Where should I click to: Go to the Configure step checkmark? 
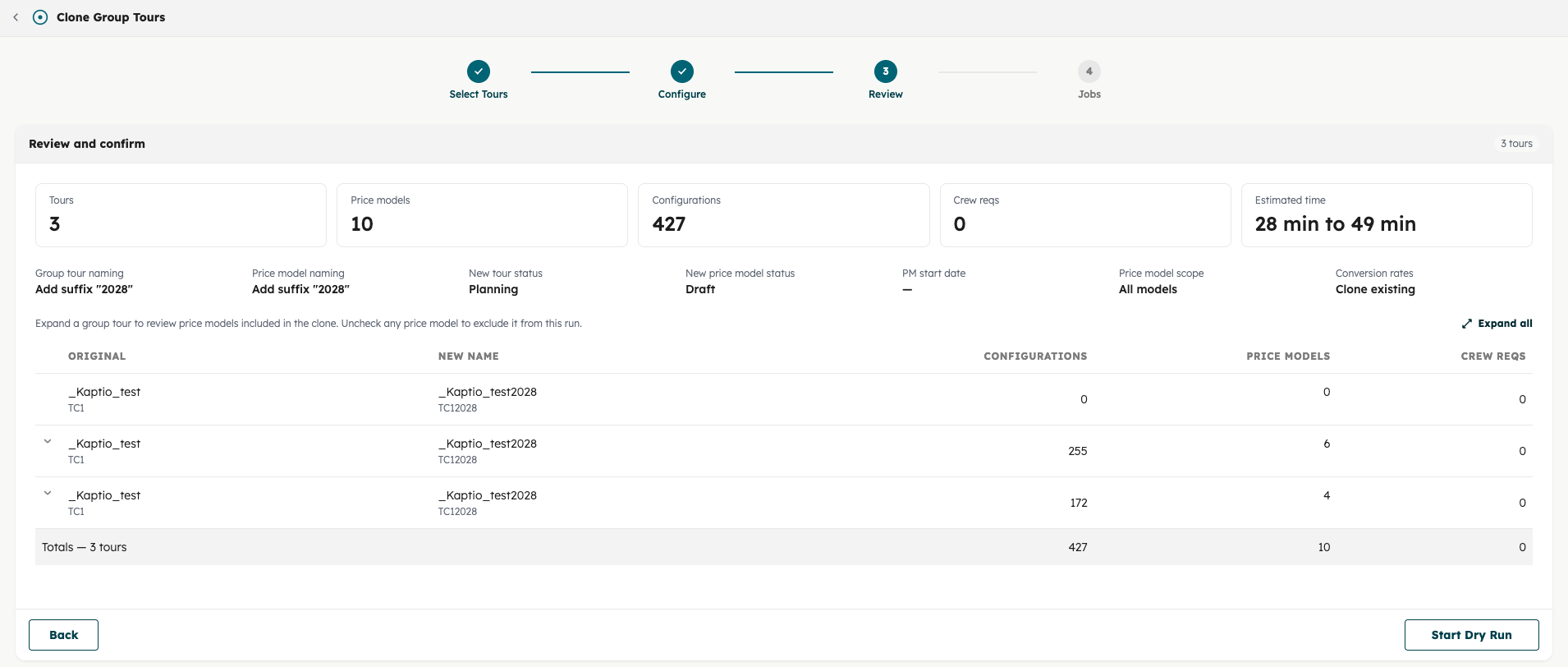682,71
